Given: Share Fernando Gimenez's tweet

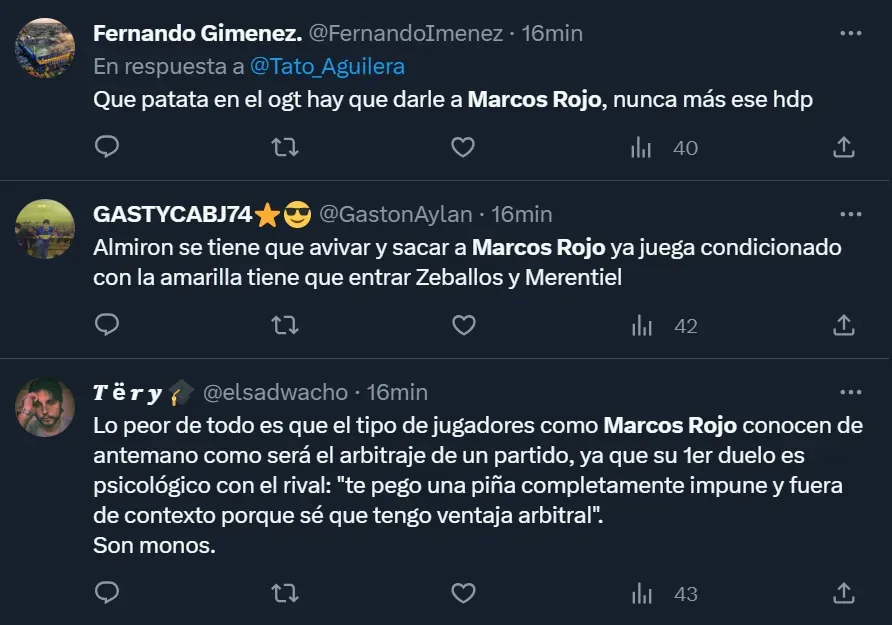Looking at the screenshot, I should tap(844, 148).
